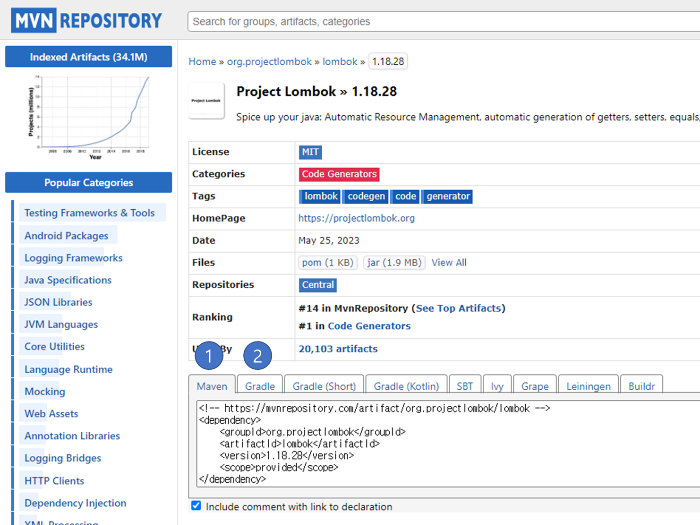Open Core Utilities category

click(x=54, y=346)
